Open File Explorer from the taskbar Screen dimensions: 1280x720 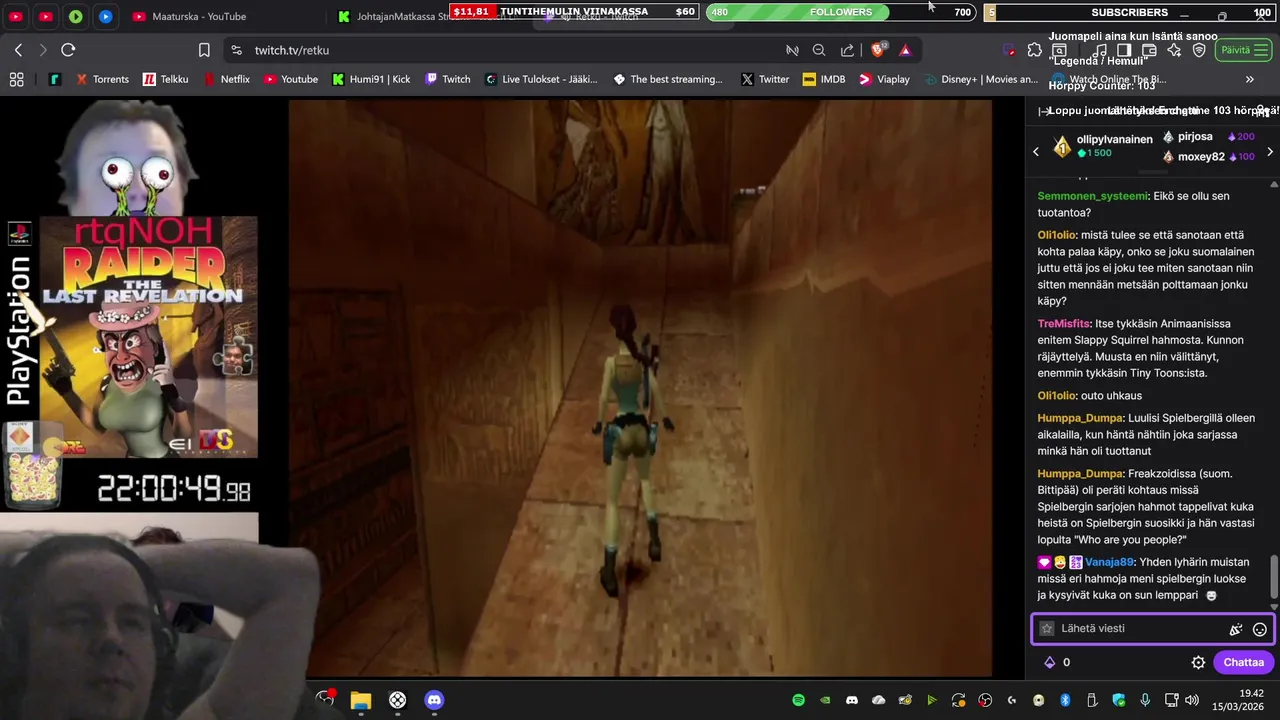point(361,700)
